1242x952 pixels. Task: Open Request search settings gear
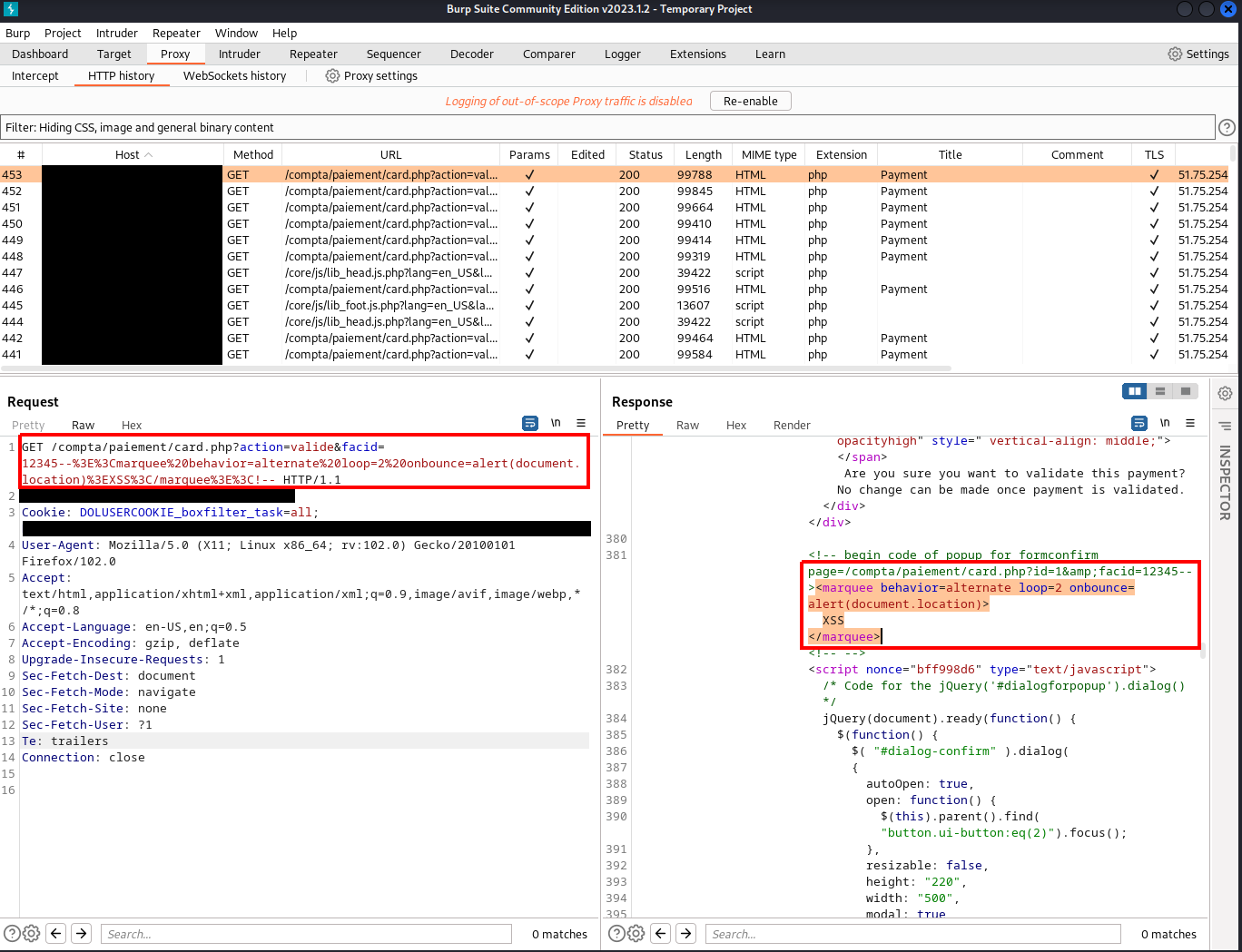[31, 933]
